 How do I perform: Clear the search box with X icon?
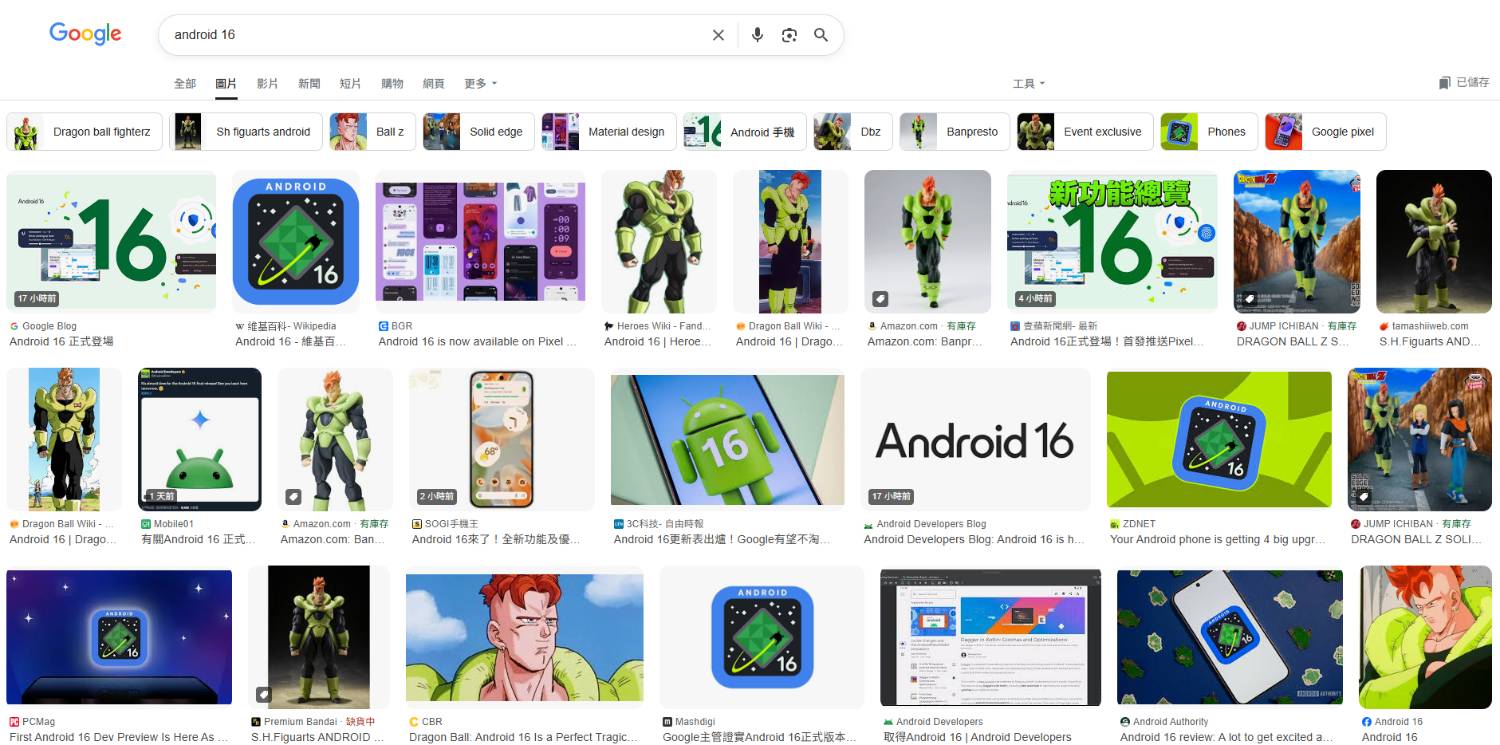718,35
